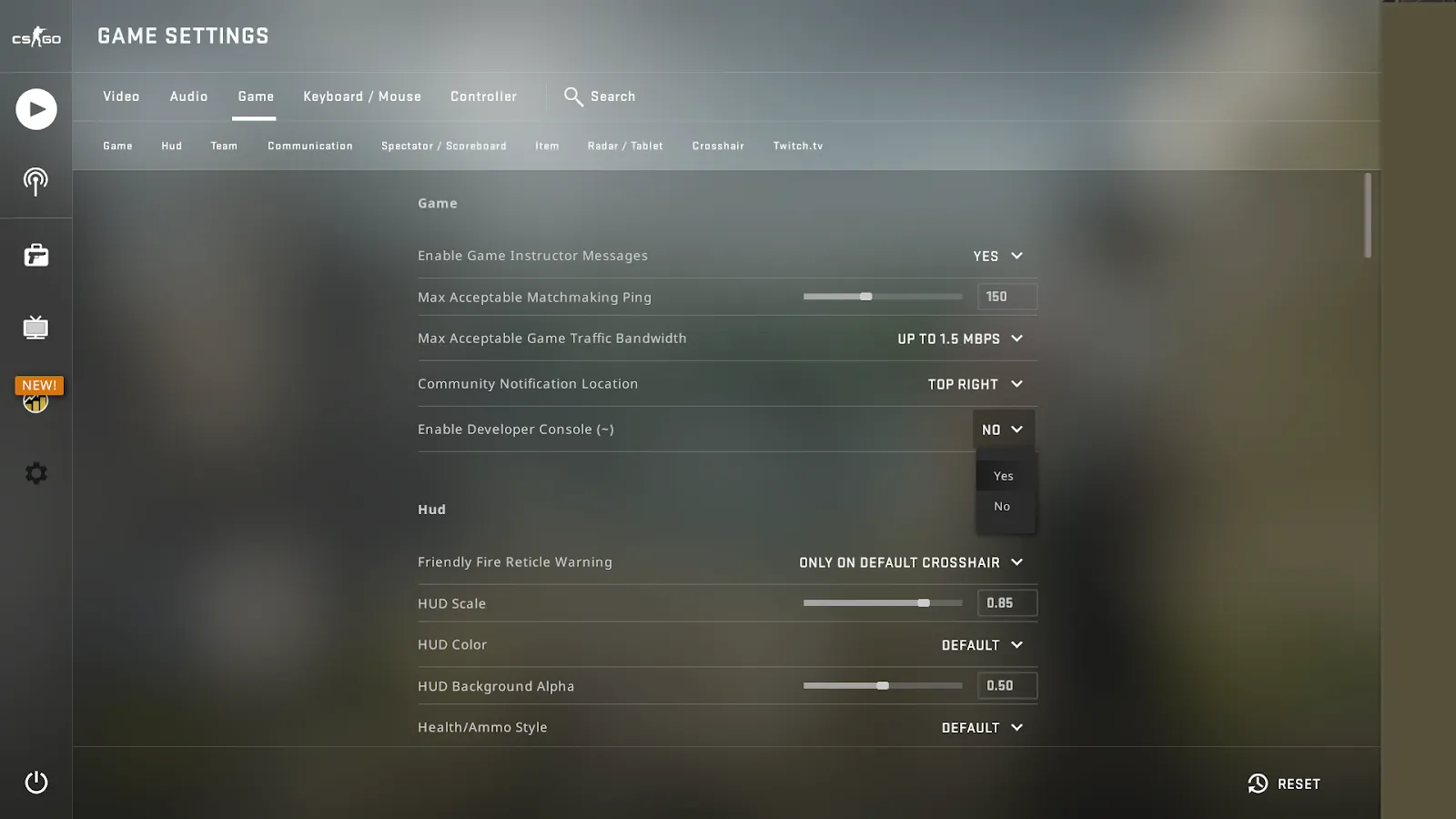The height and width of the screenshot is (819, 1456).
Task: Jump to the Item subsection
Action: coord(547,146)
